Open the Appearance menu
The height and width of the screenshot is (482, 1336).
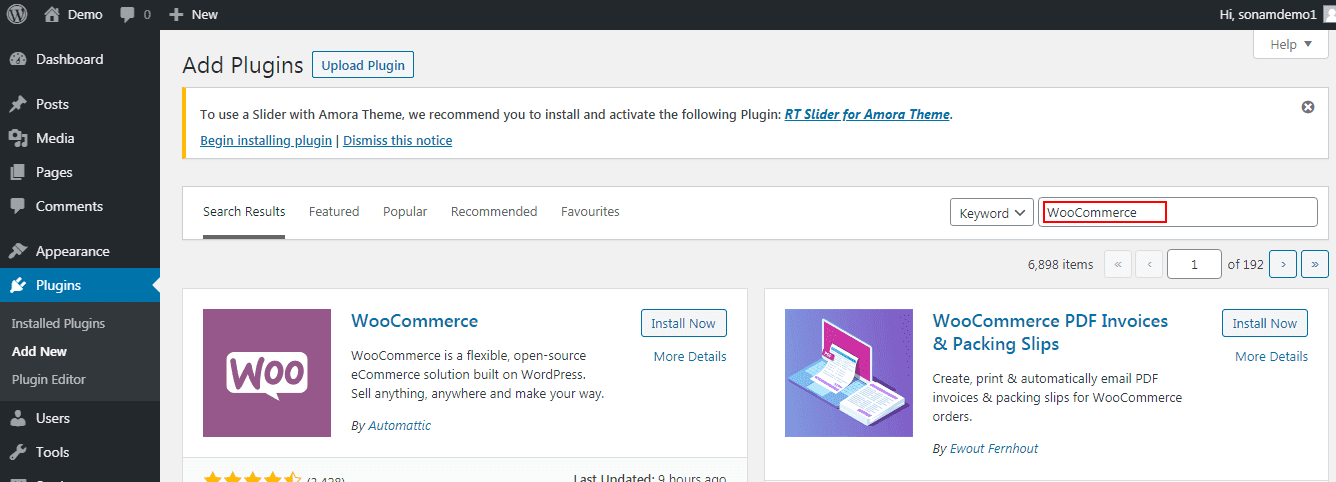[x=72, y=251]
